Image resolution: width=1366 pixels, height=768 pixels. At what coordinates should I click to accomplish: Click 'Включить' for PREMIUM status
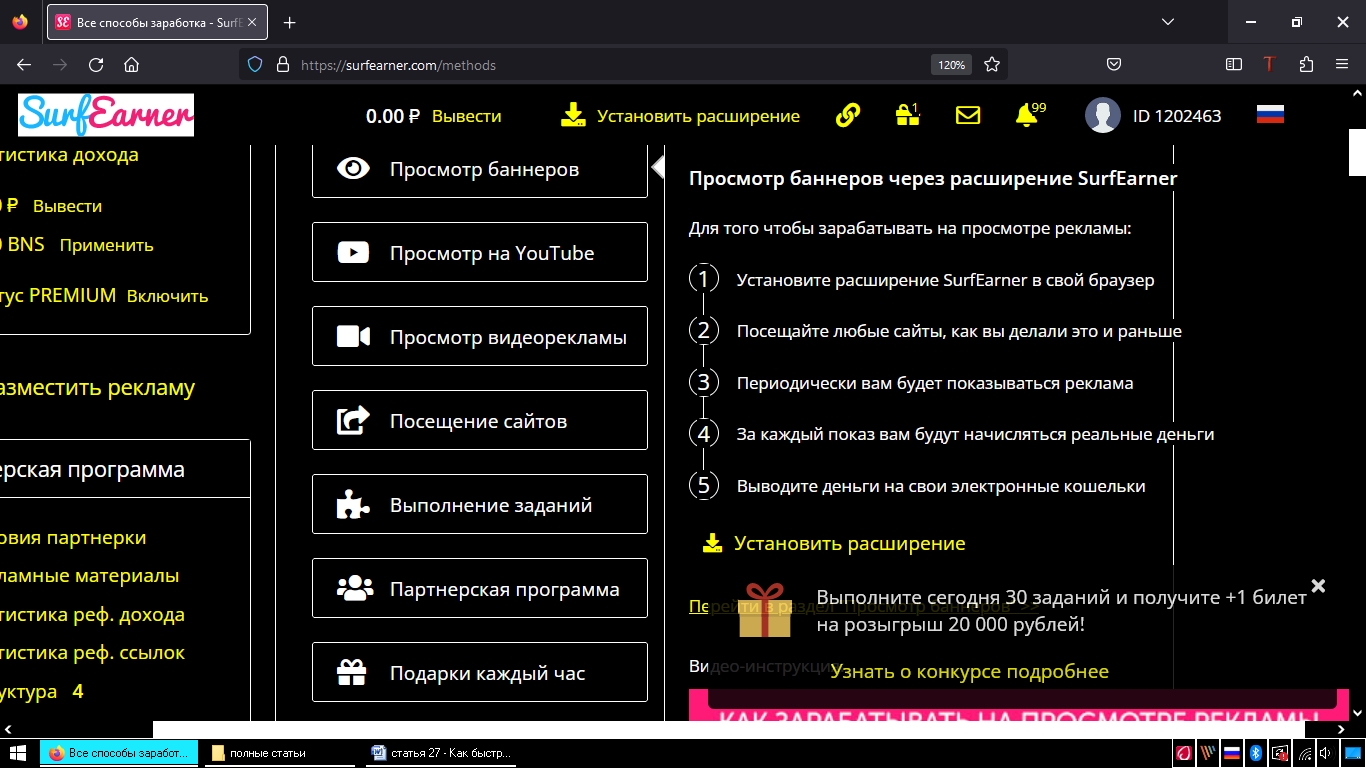point(167,296)
